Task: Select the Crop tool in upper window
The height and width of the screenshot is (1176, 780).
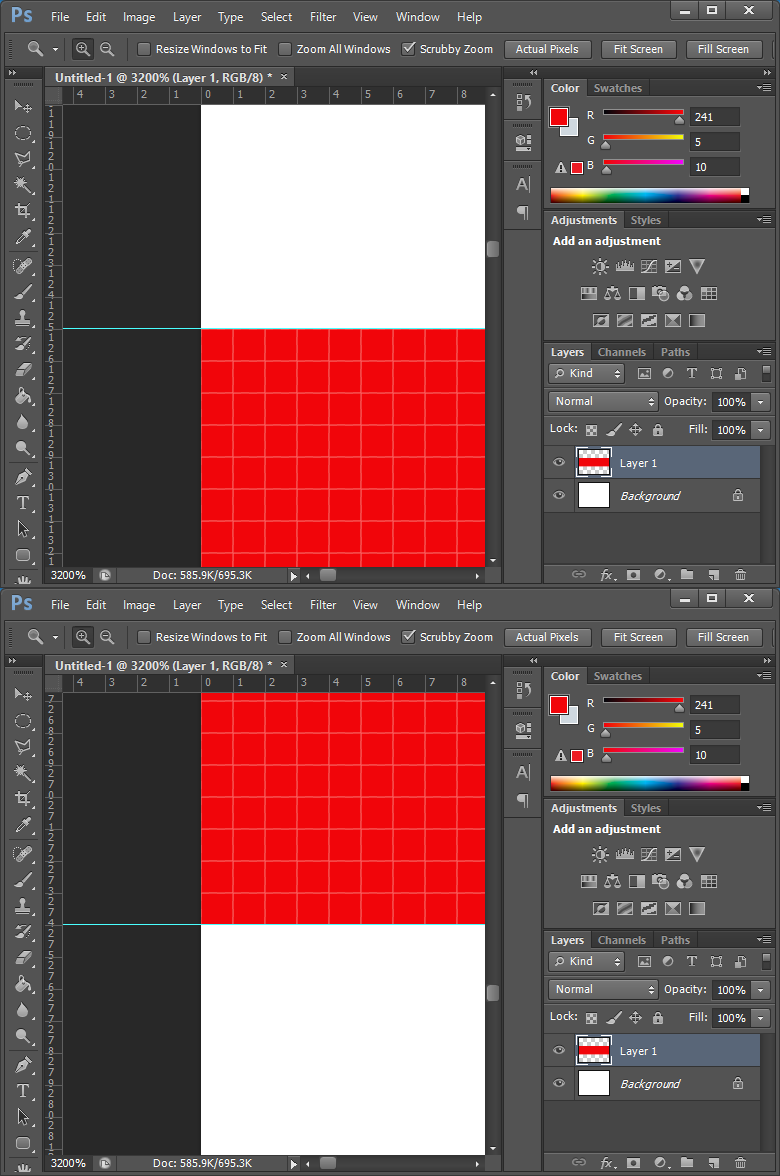Action: pos(23,211)
